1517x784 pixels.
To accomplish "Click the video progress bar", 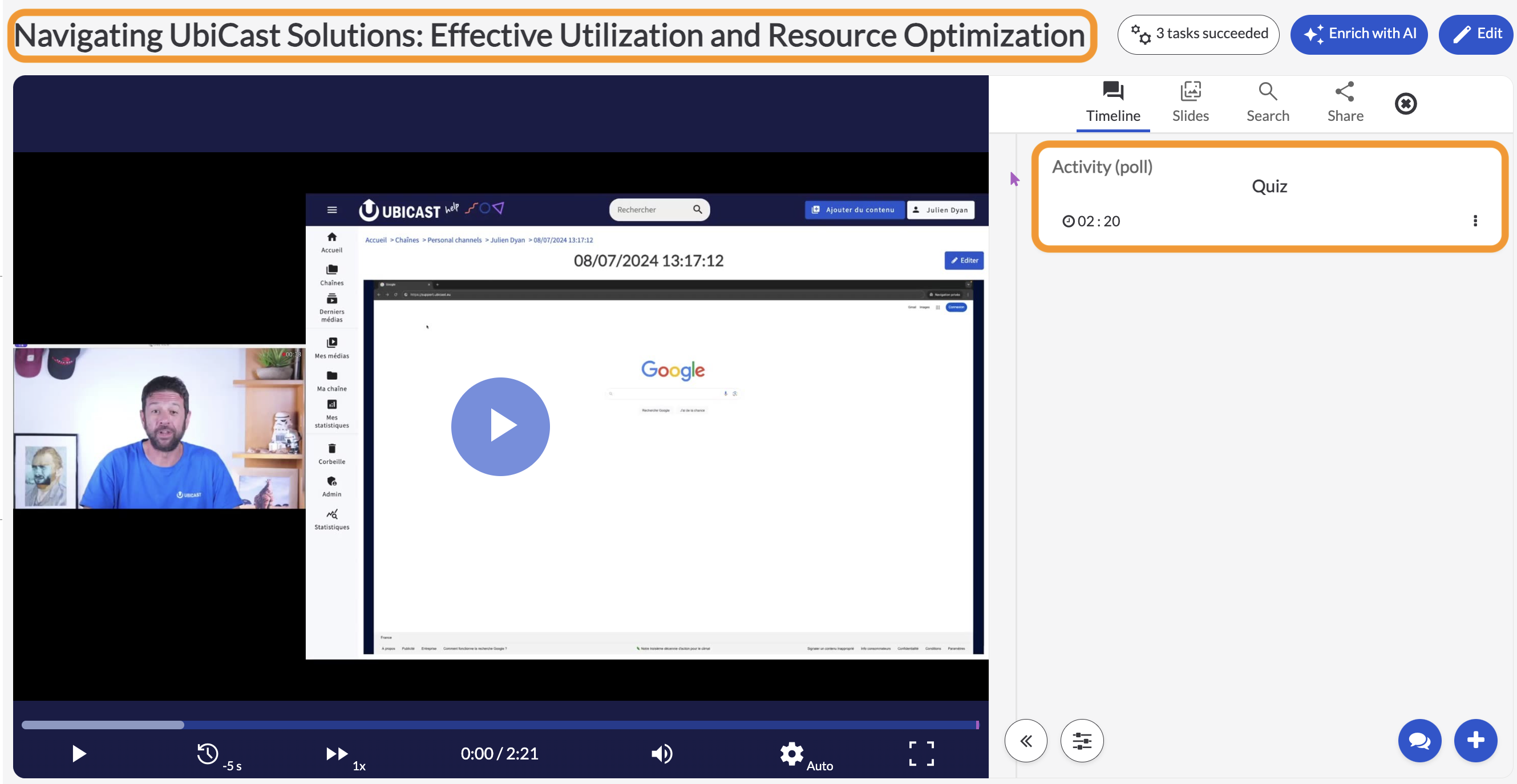I will [x=499, y=725].
